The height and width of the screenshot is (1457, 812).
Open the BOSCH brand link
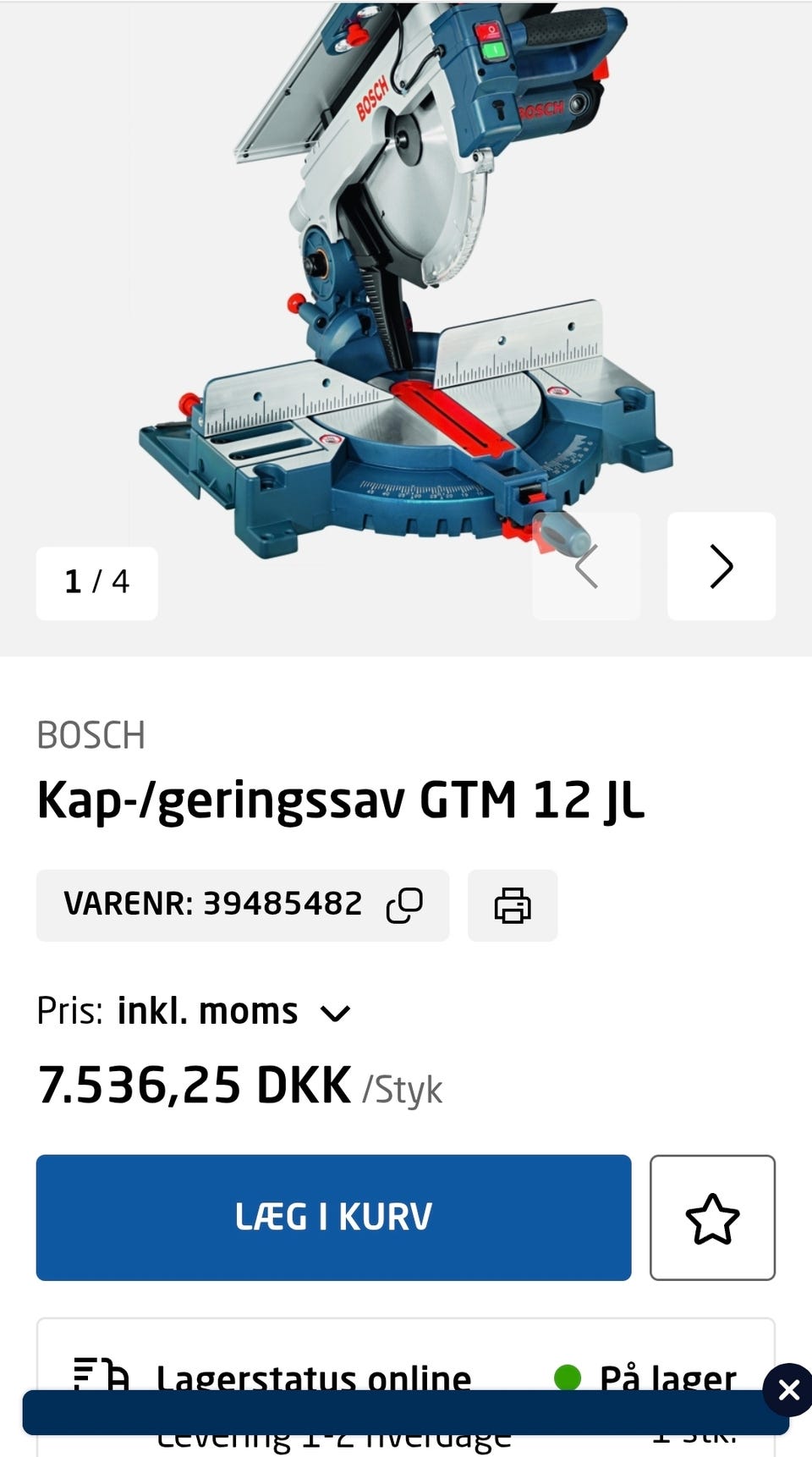click(91, 735)
